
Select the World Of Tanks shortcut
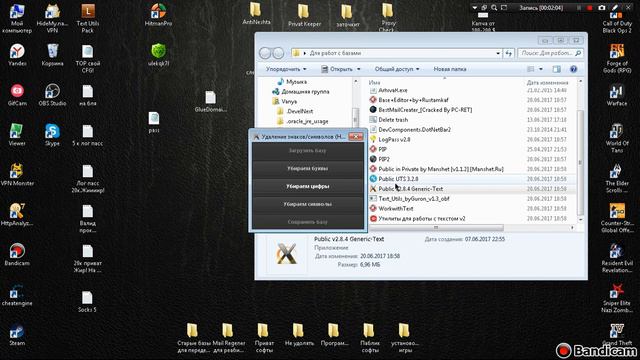[x=617, y=138]
